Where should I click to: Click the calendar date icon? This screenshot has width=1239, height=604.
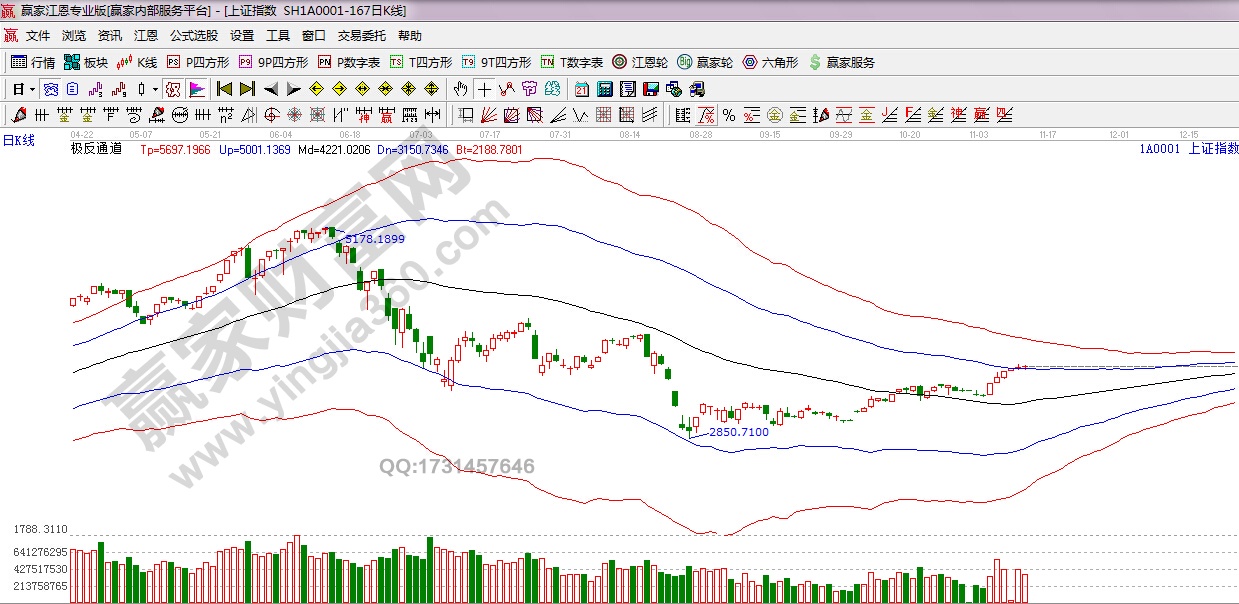[581, 89]
